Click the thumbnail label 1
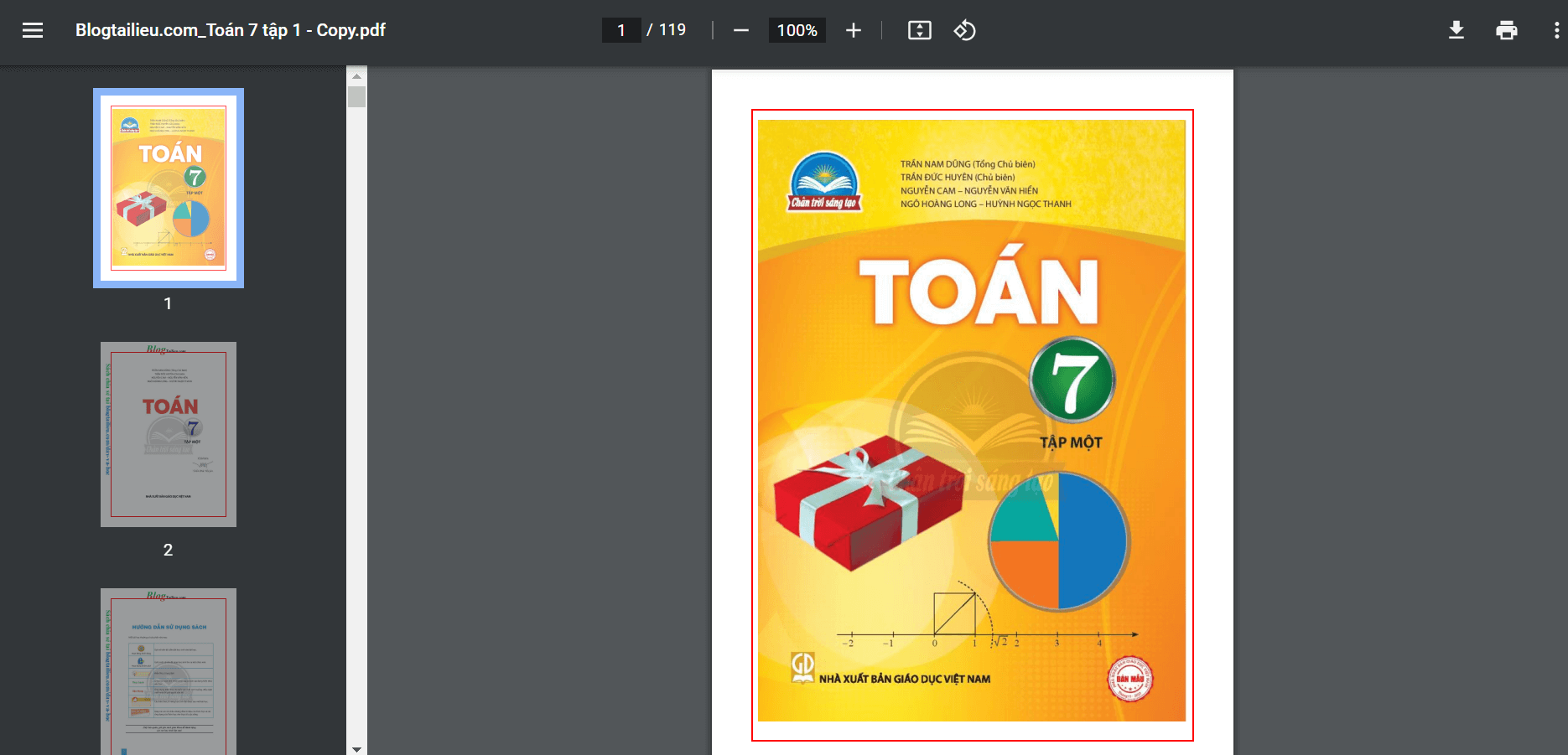Screen dimensions: 1568x755 point(168,303)
